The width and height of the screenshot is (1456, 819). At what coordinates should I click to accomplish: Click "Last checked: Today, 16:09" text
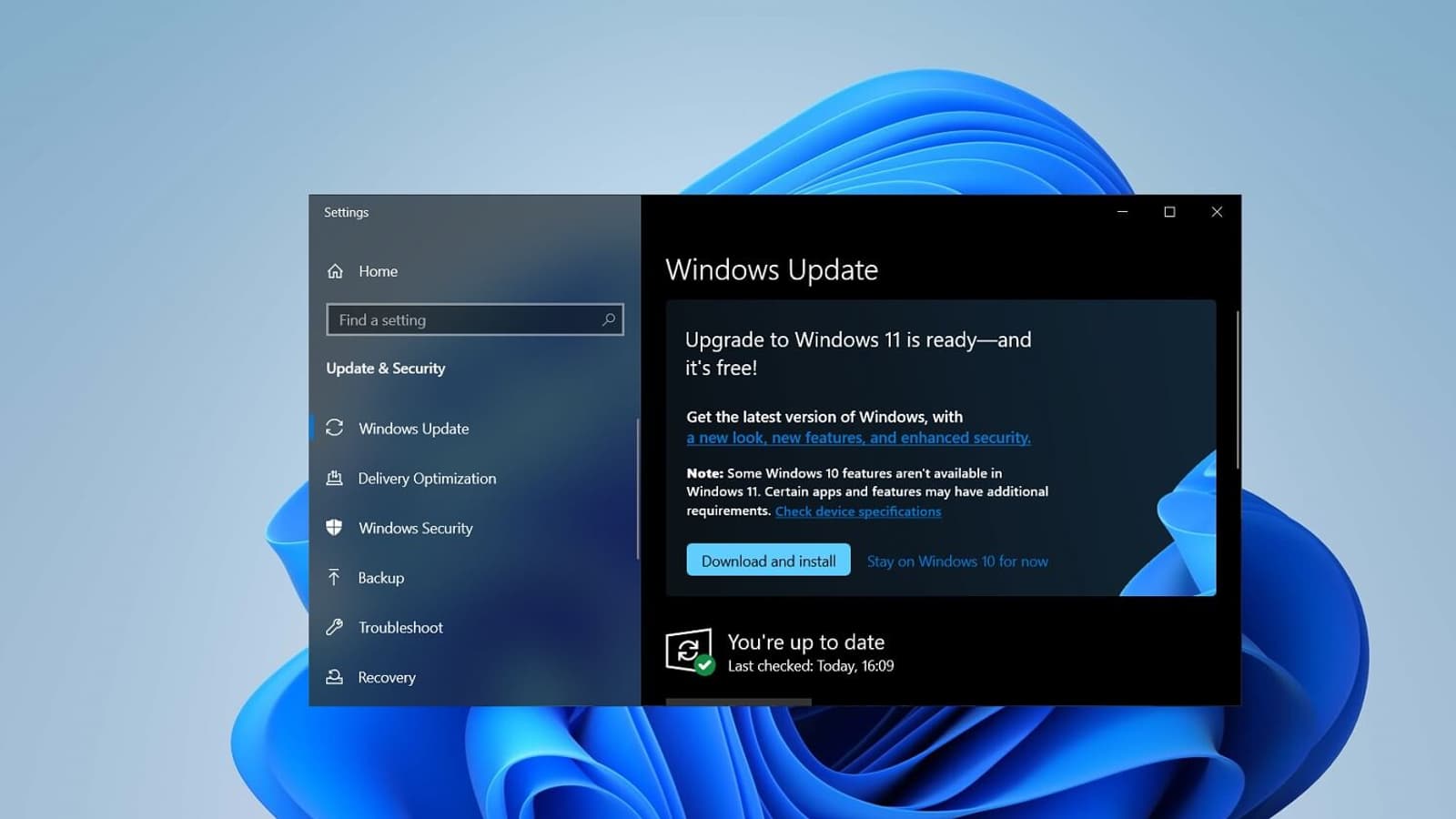811,666
